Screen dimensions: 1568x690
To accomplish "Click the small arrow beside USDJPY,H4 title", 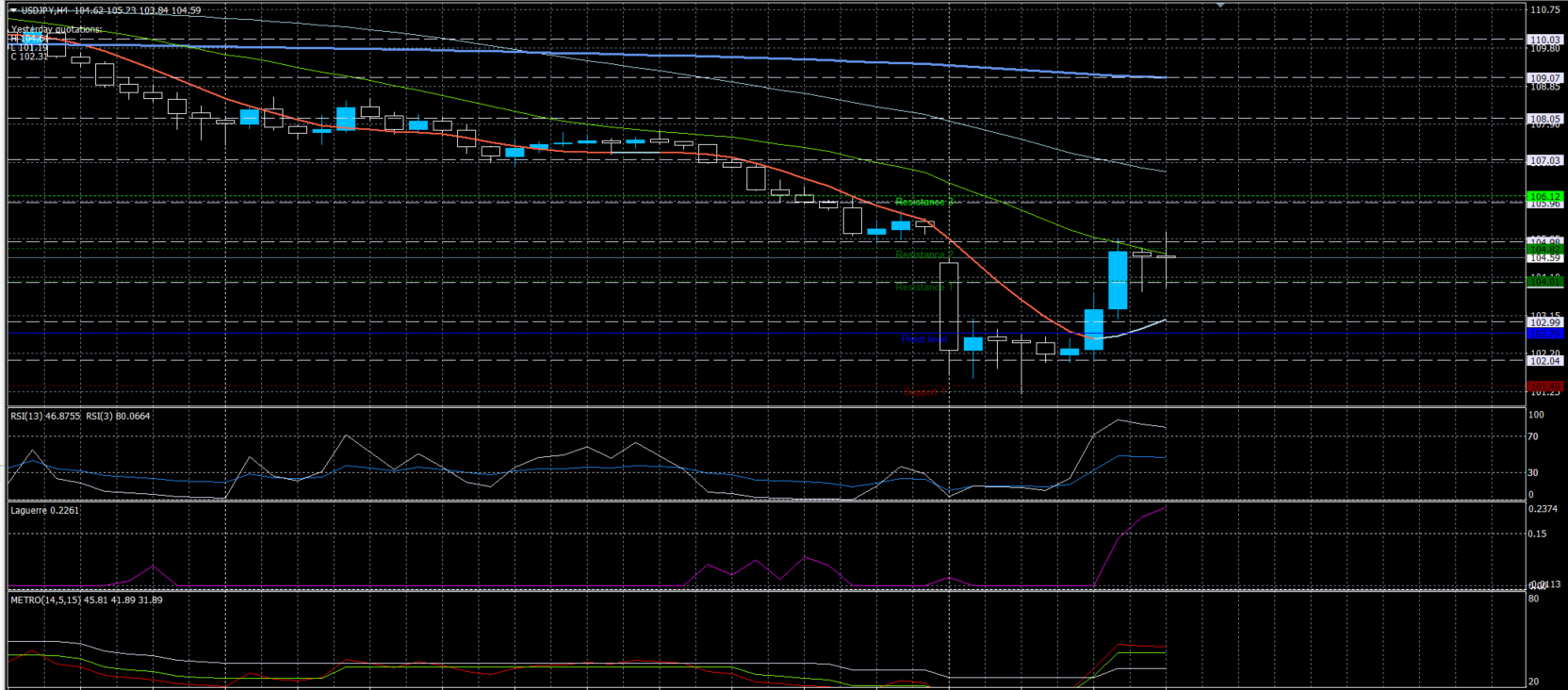I will [x=13, y=9].
